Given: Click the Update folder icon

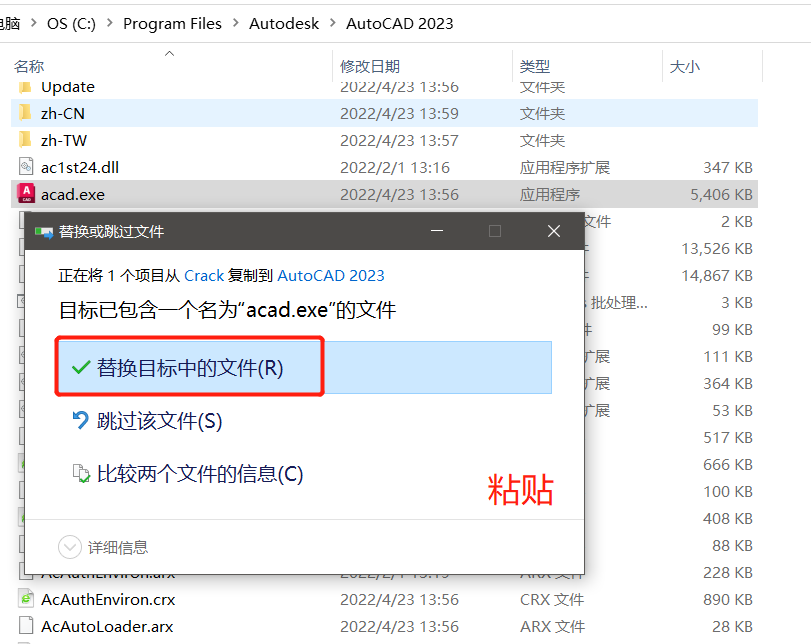Looking at the screenshot, I should pyautogui.click(x=25, y=86).
